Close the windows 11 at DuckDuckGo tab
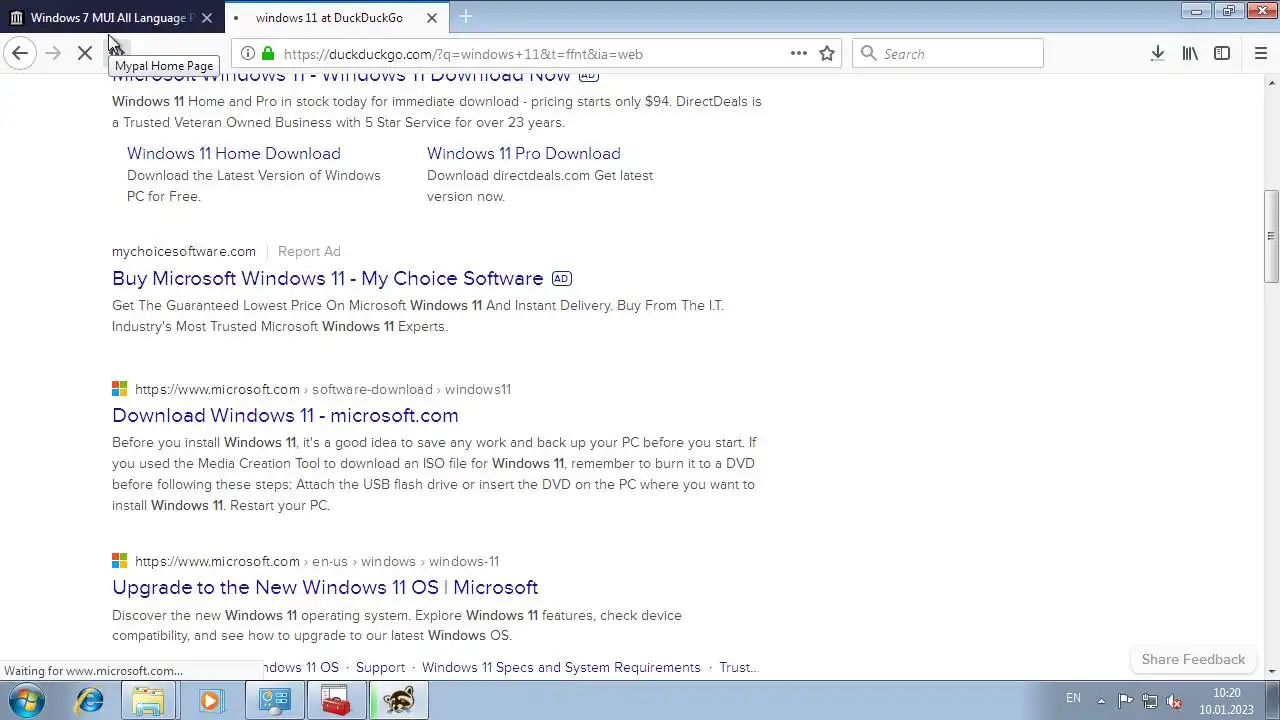 tap(432, 18)
